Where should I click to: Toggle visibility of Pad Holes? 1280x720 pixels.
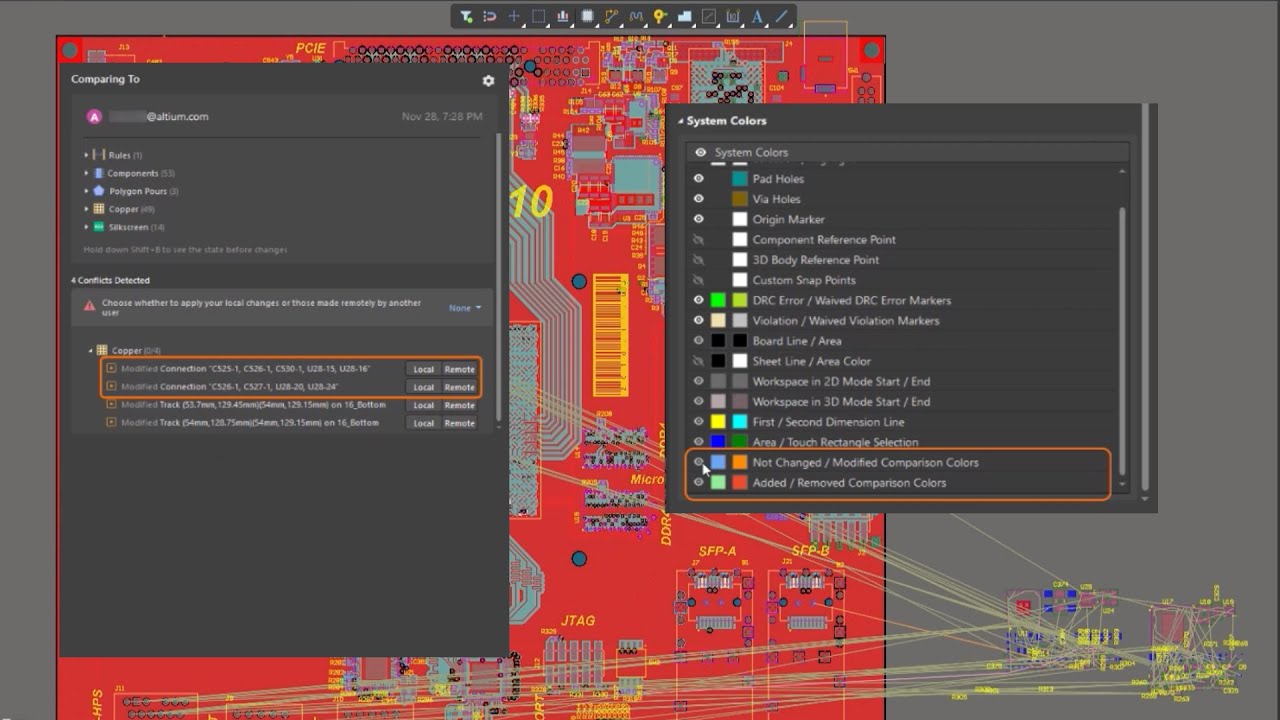699,179
